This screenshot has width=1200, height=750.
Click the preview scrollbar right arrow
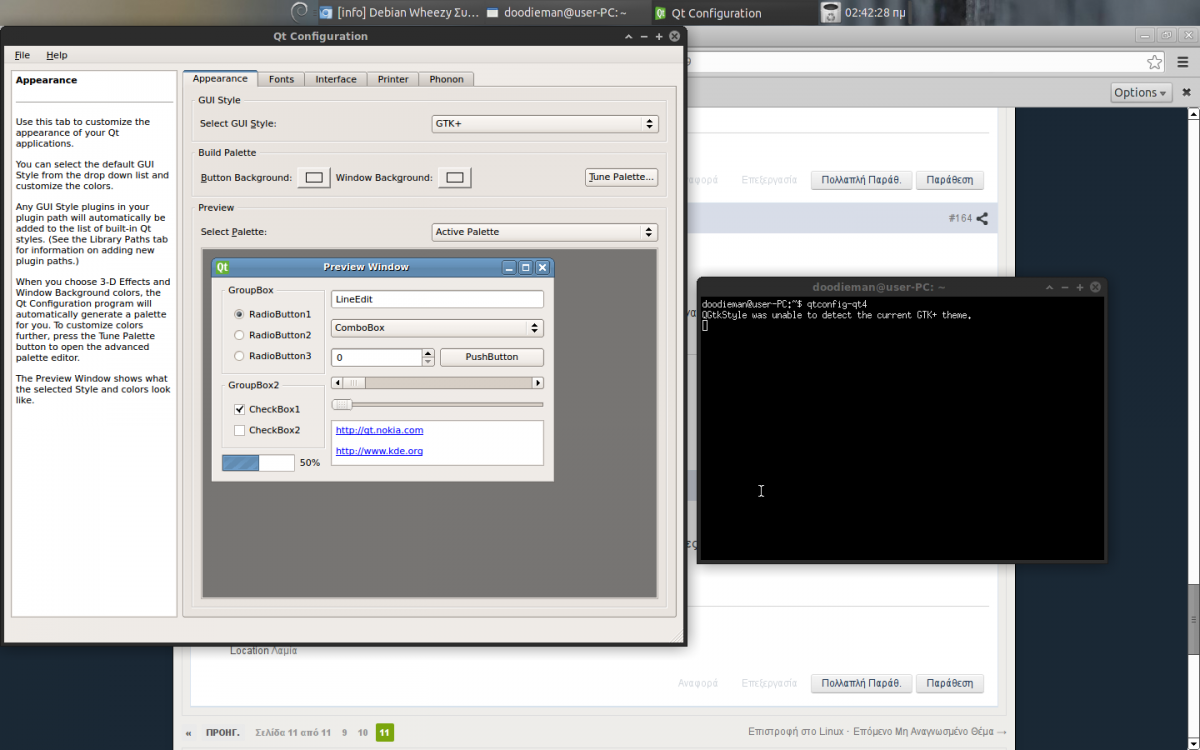coord(538,383)
